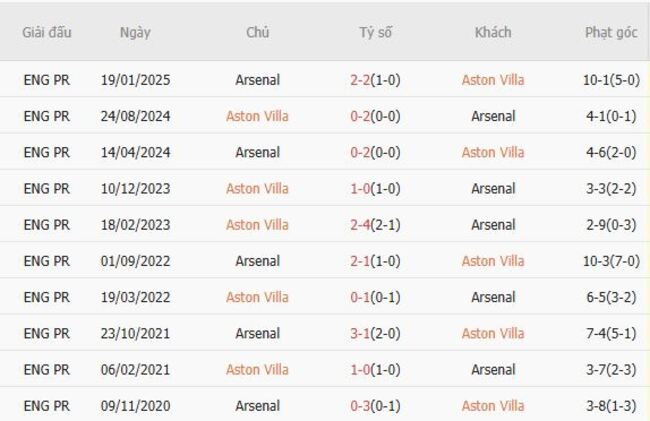The width and height of the screenshot is (650, 421).
Task: Click the 'Ngày' column header
Action: tap(135, 32)
